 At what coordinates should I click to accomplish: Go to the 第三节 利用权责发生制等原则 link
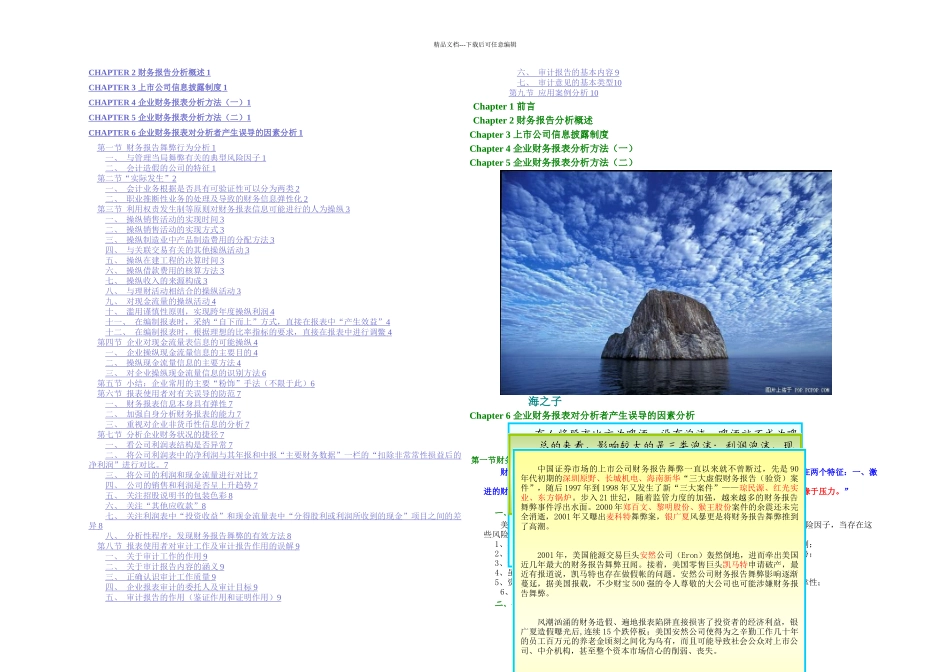click(224, 209)
